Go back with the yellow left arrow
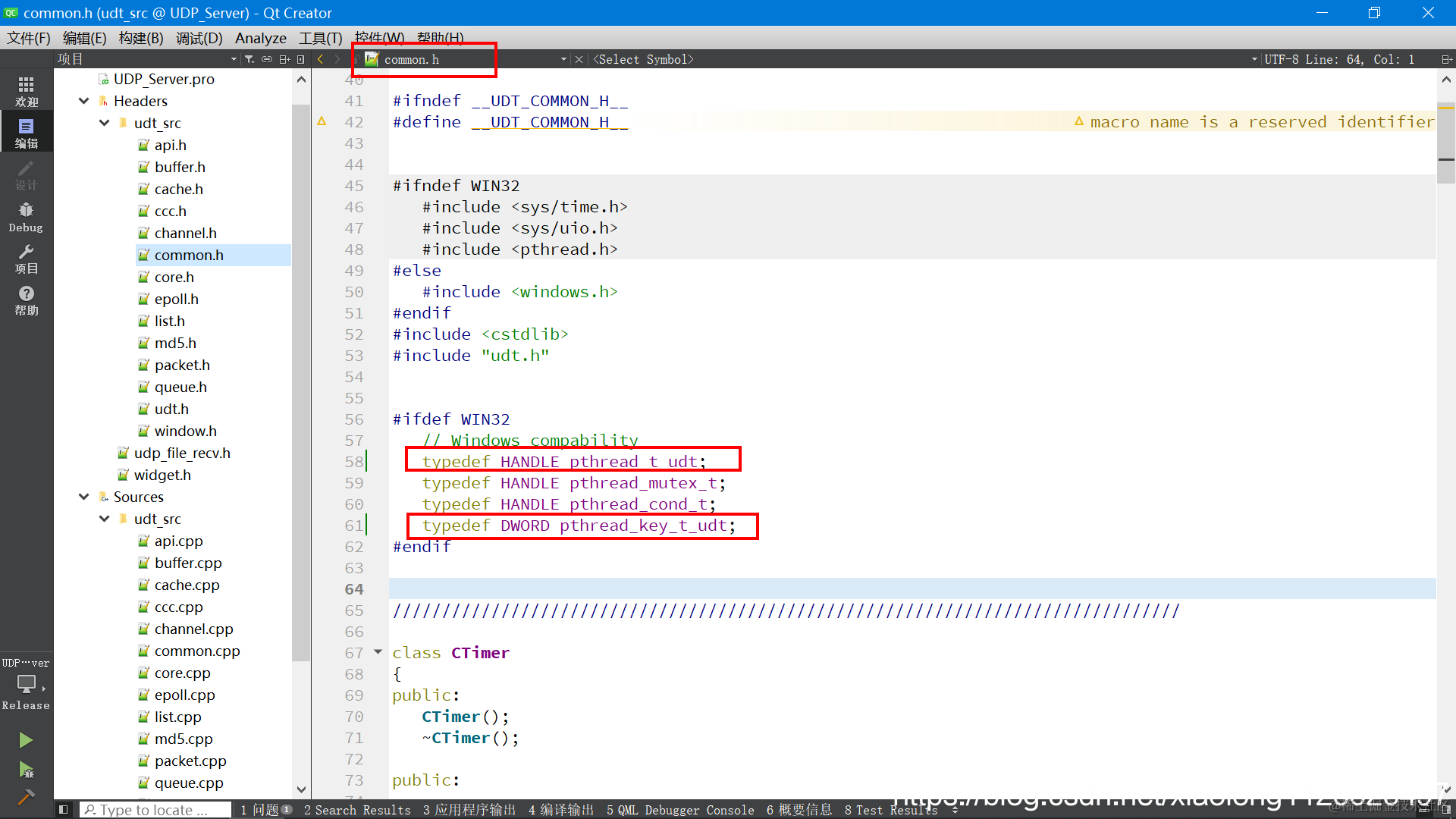The width and height of the screenshot is (1456, 819). [321, 59]
